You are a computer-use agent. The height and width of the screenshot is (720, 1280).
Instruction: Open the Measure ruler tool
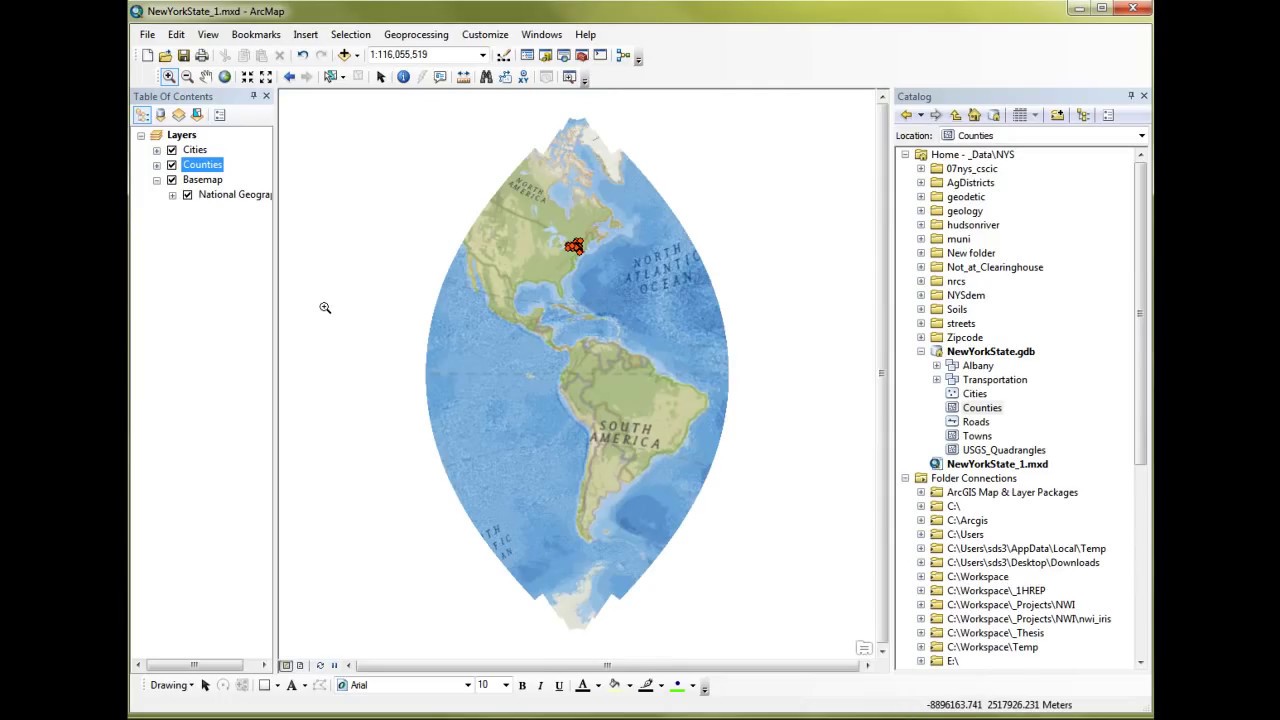(463, 77)
